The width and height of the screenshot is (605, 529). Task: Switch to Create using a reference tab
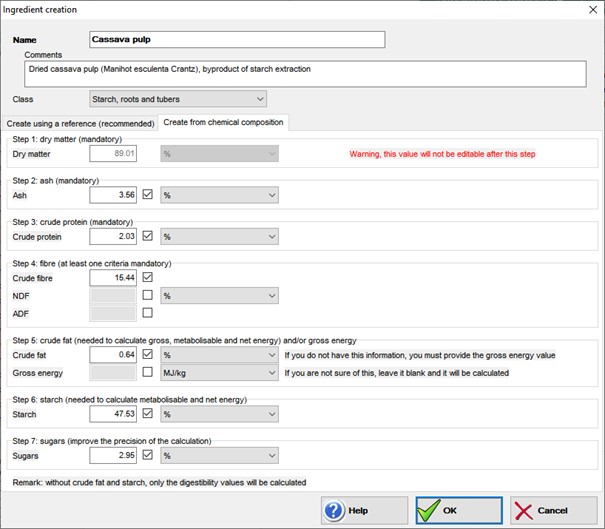coord(80,124)
